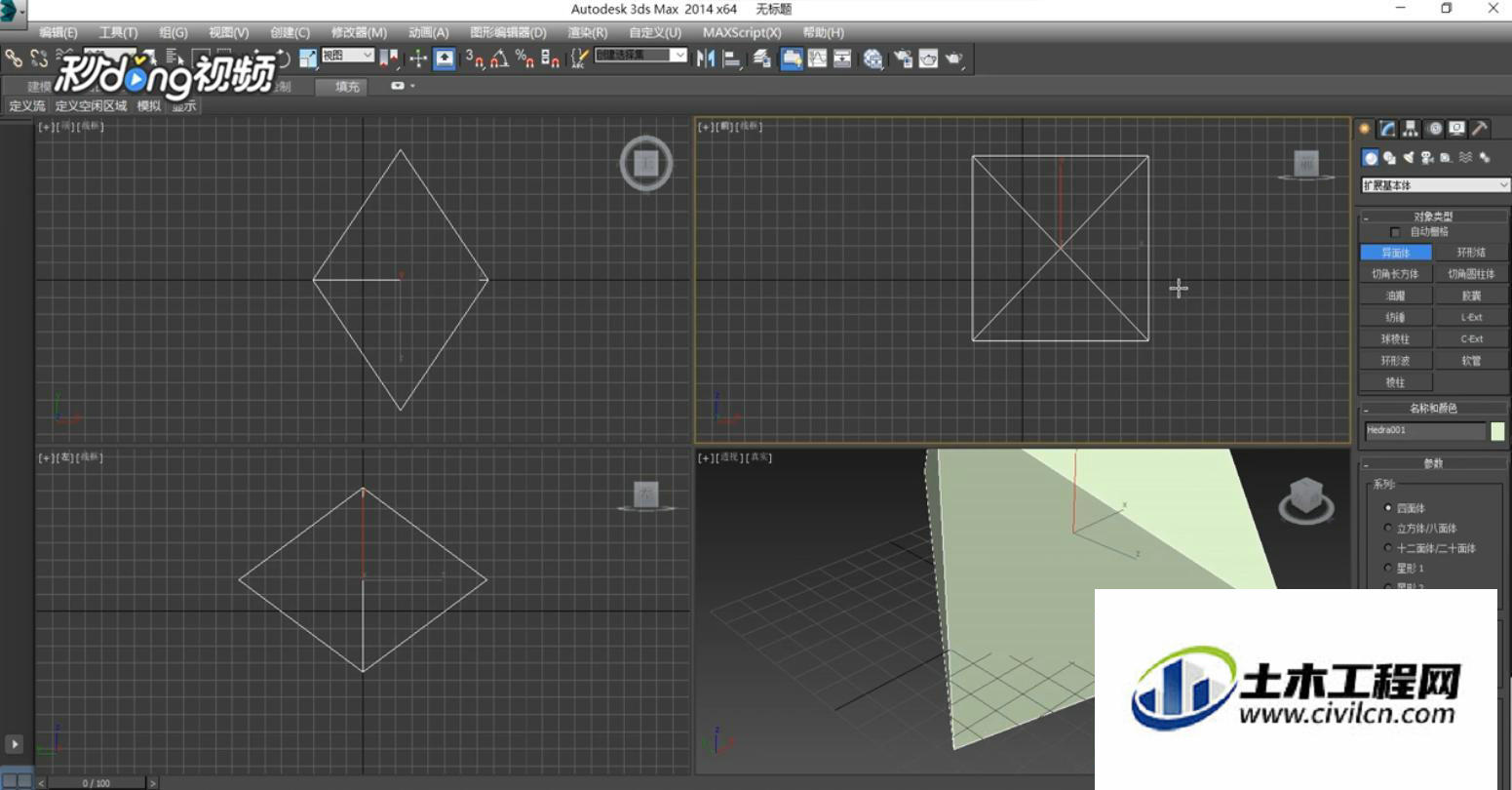Screen dimensions: 1512x790
Task: Switch to the Utilities command panel tab
Action: pyautogui.click(x=1480, y=129)
